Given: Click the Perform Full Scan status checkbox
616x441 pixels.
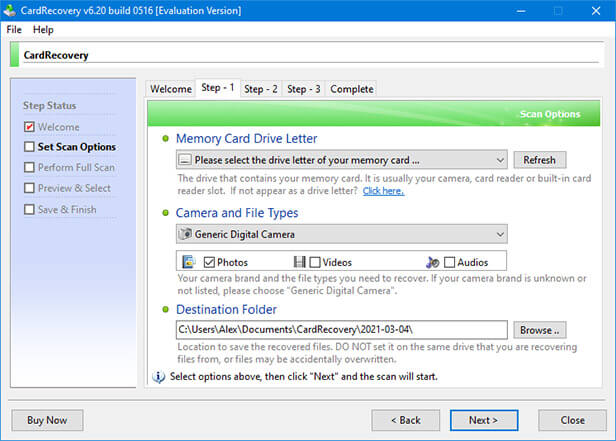Looking at the screenshot, I should tap(29, 167).
